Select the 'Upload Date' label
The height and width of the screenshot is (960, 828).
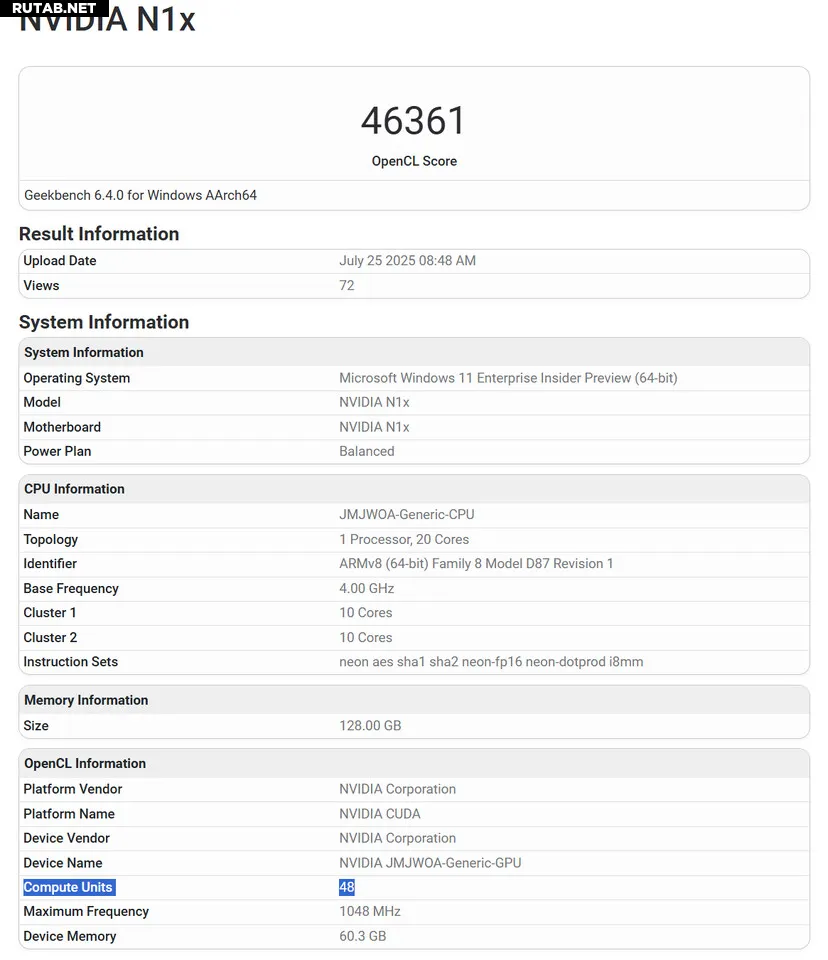point(60,261)
